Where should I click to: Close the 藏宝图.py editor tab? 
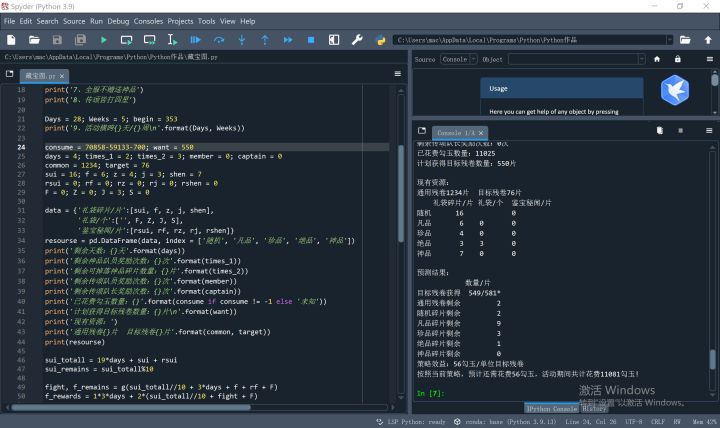[x=62, y=76]
